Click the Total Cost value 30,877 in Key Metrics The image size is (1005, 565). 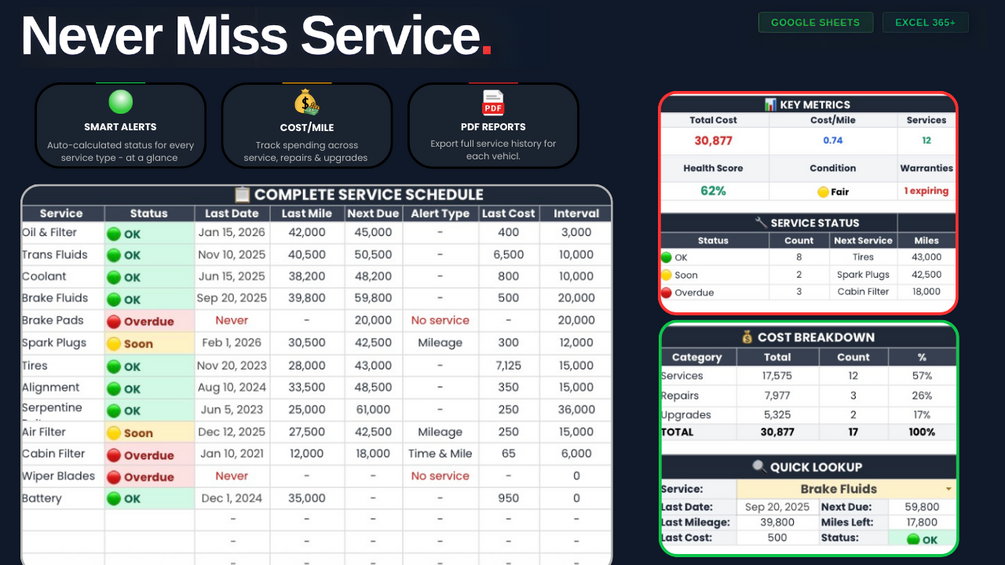pos(713,140)
